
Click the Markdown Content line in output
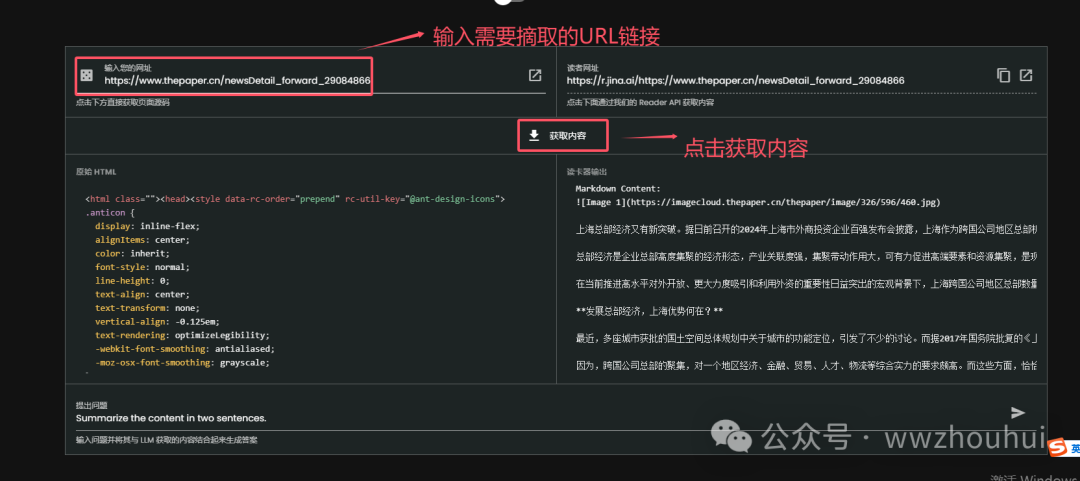click(618, 188)
